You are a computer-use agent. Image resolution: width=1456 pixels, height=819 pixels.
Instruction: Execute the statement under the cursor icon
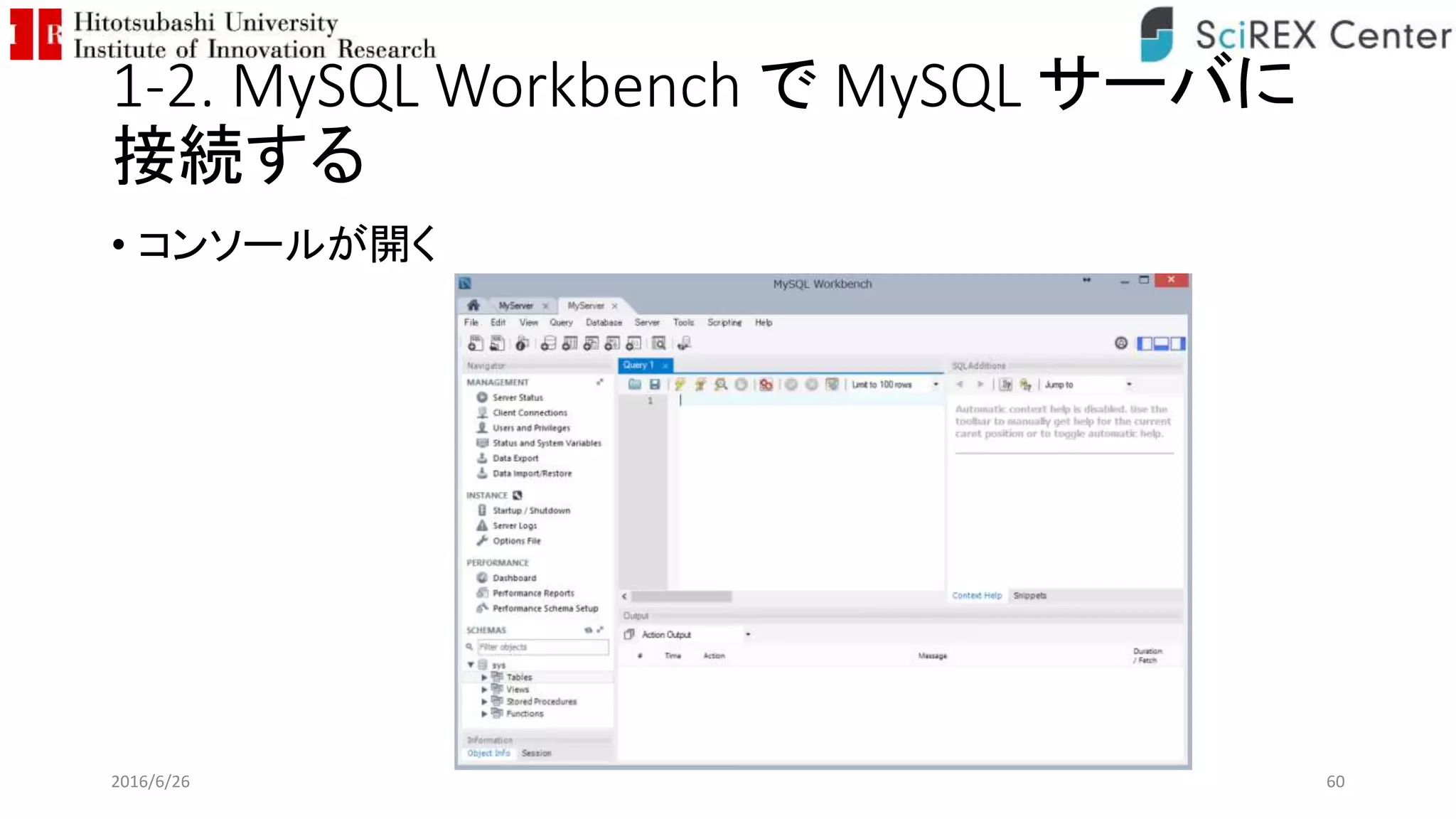[x=700, y=384]
